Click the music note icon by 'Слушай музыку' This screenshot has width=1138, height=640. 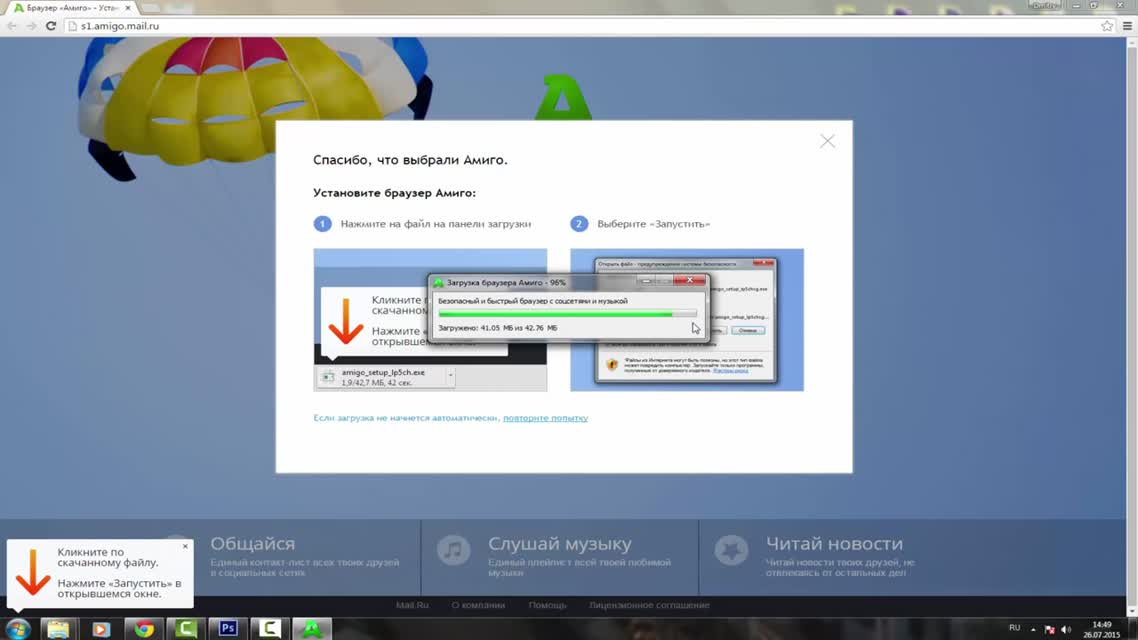[454, 550]
